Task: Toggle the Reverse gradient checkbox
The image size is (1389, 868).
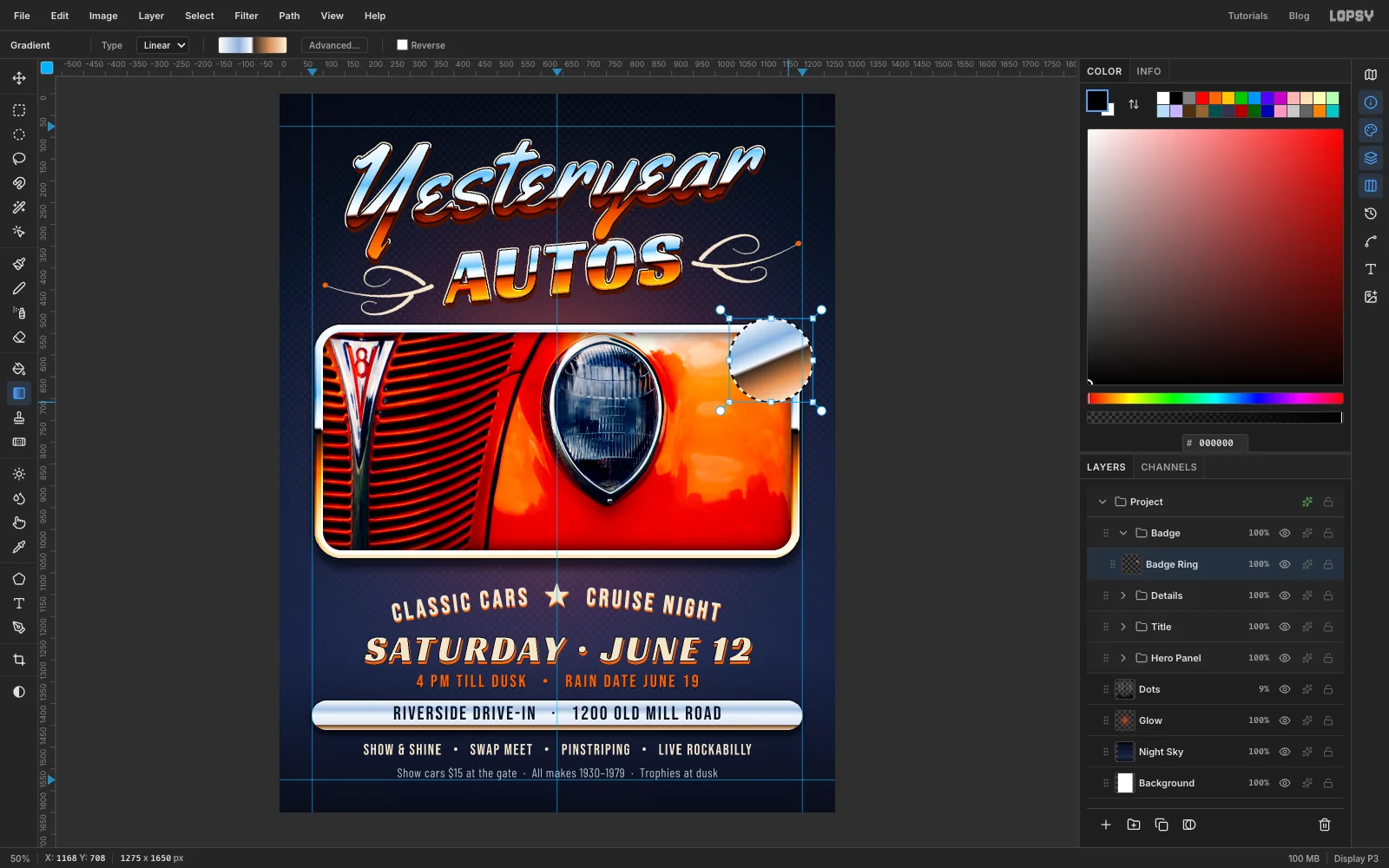Action: click(402, 45)
